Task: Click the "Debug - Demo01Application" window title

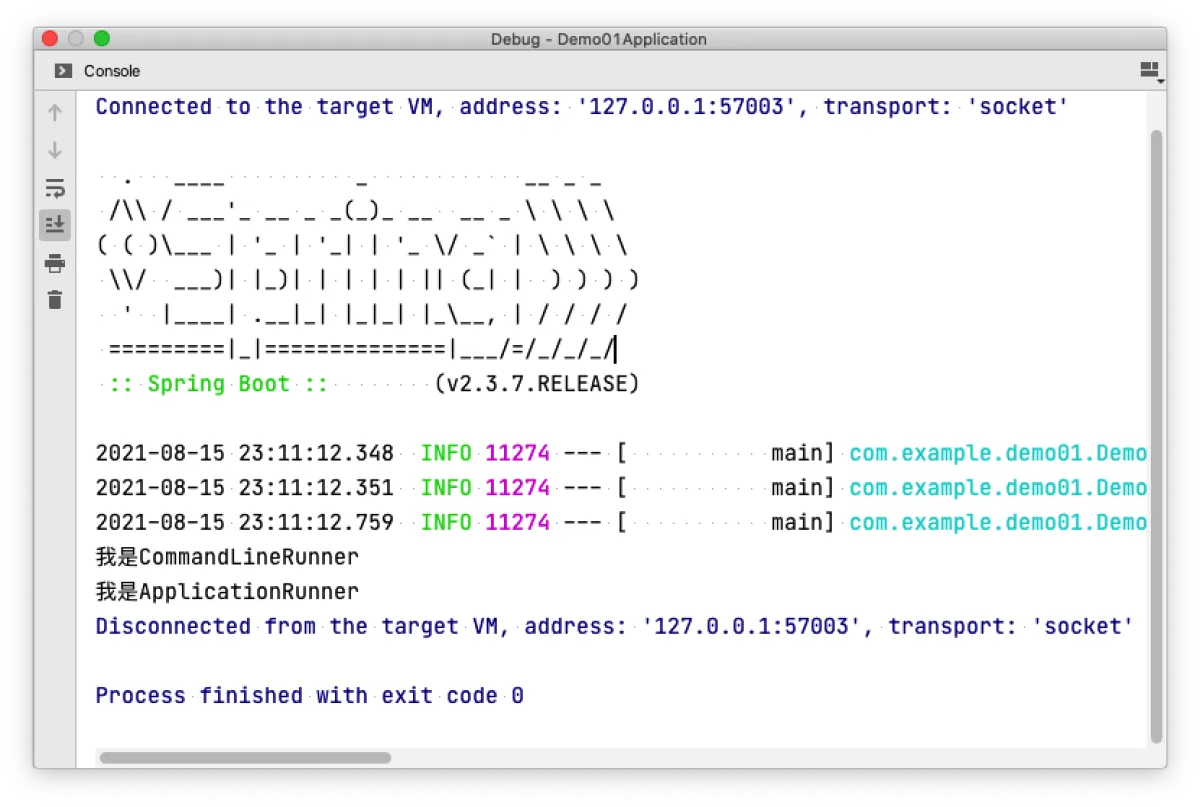Action: tap(598, 39)
